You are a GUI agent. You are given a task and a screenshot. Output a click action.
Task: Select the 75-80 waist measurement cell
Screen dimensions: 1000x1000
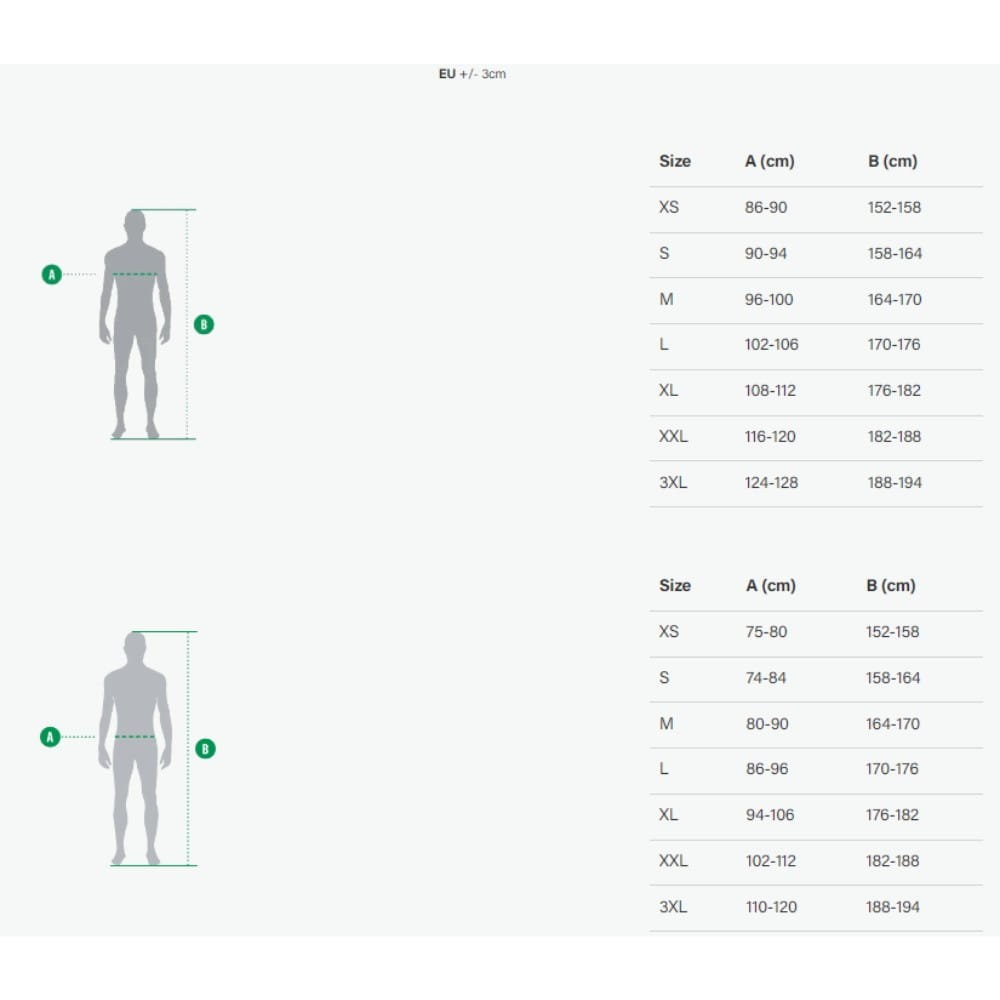(x=766, y=632)
